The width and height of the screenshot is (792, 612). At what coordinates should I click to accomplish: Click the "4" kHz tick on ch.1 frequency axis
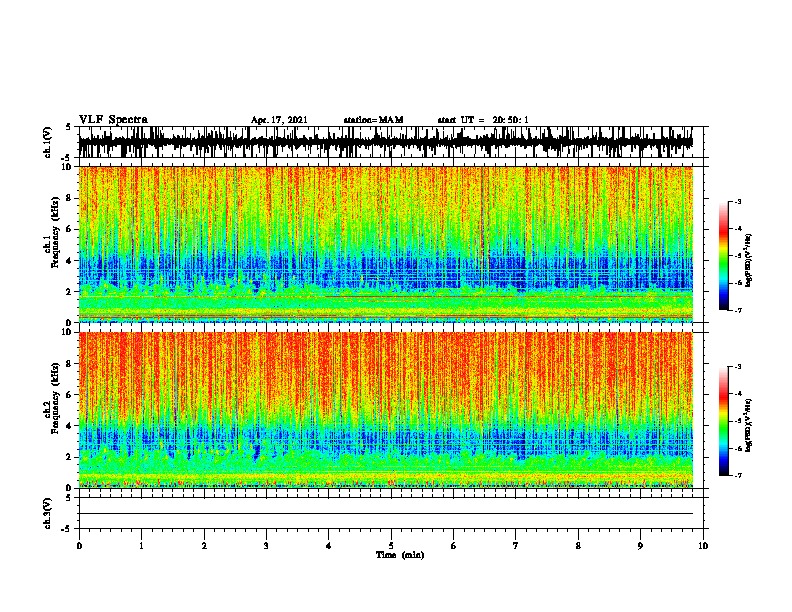pyautogui.click(x=70, y=261)
